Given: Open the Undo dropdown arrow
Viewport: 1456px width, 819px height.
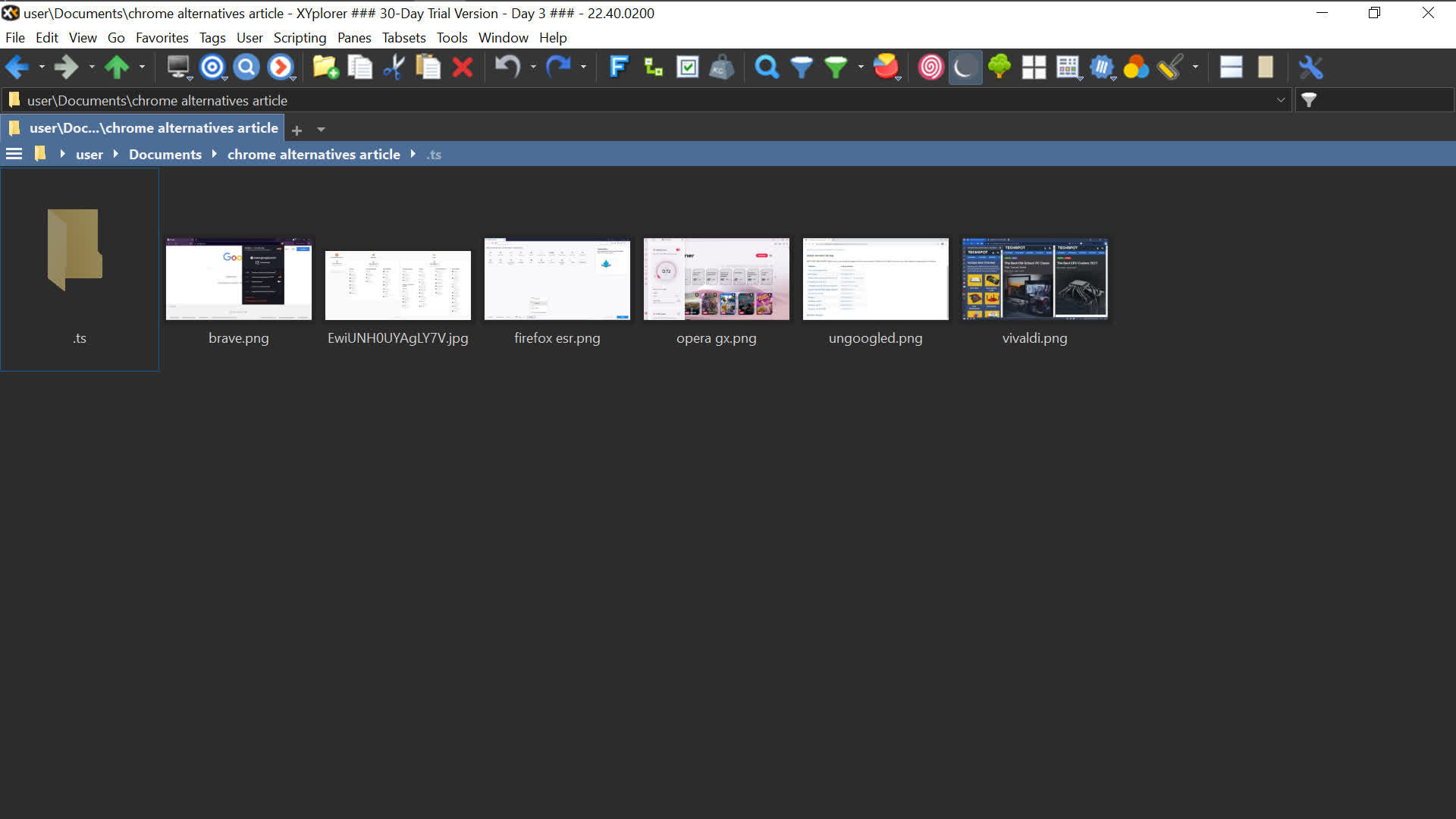Looking at the screenshot, I should (533, 67).
